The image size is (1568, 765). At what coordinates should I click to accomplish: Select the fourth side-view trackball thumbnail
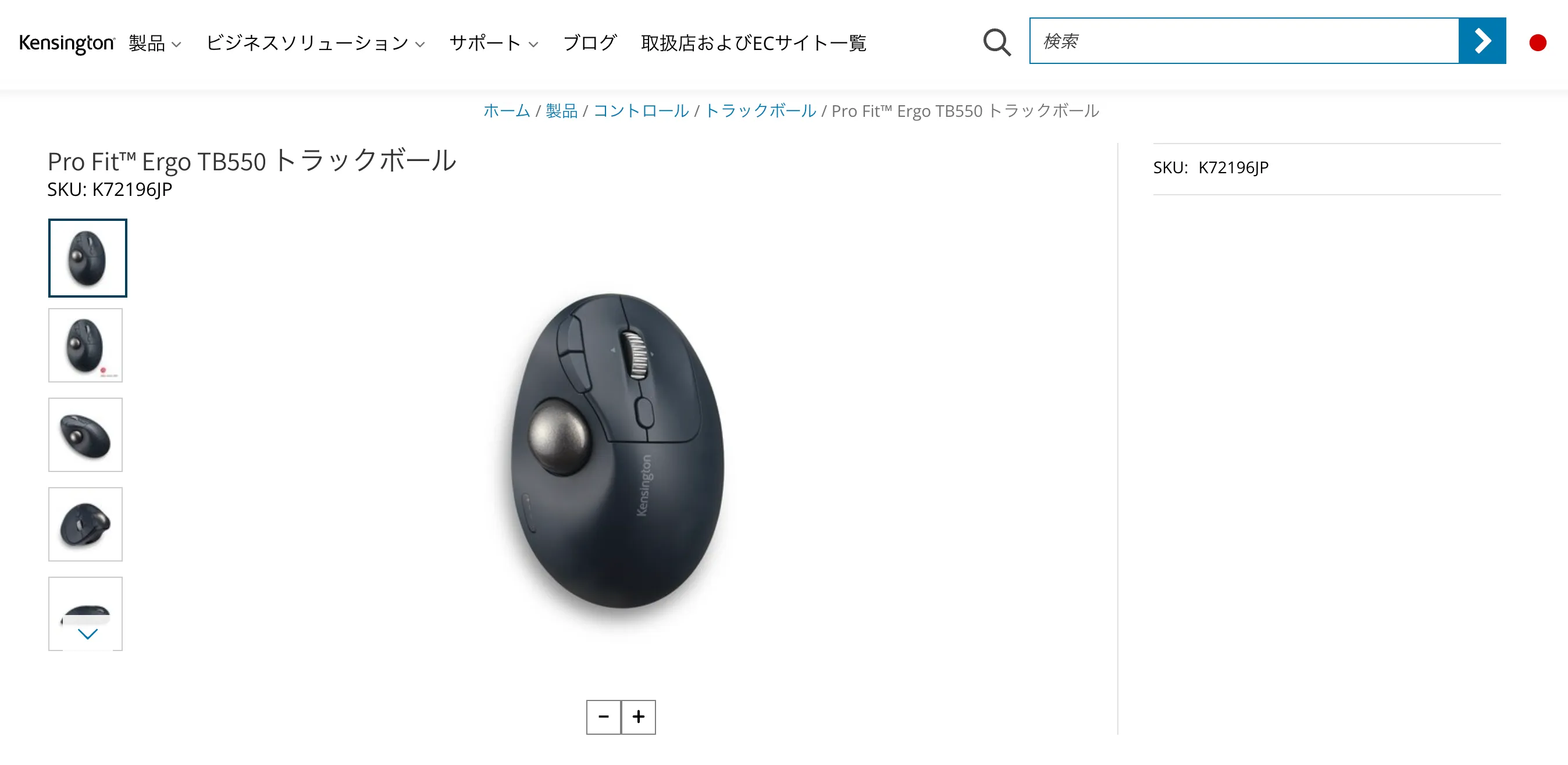85,524
